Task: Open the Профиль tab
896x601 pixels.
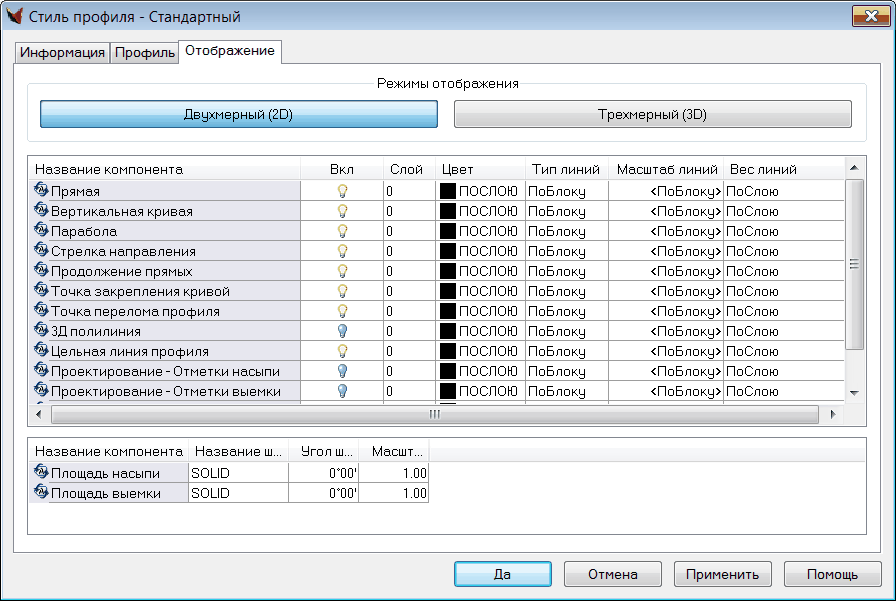Action: click(x=144, y=53)
